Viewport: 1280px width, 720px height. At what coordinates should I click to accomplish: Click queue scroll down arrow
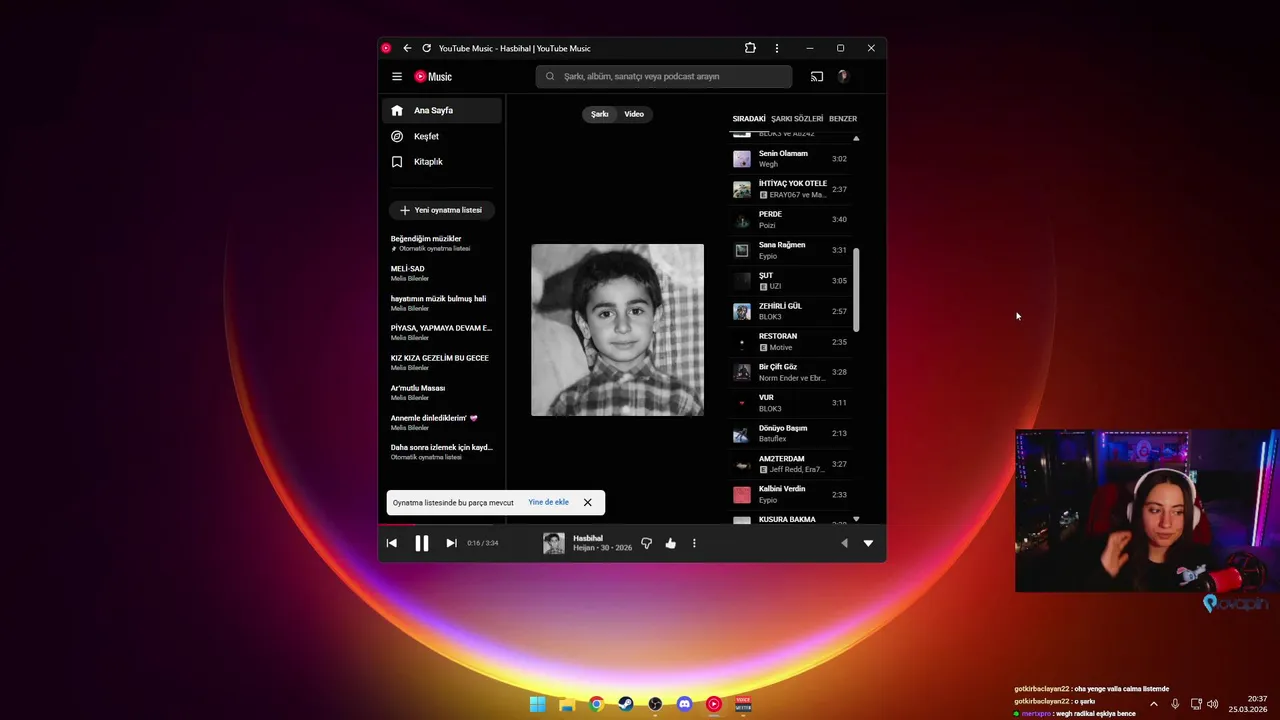pos(856,519)
